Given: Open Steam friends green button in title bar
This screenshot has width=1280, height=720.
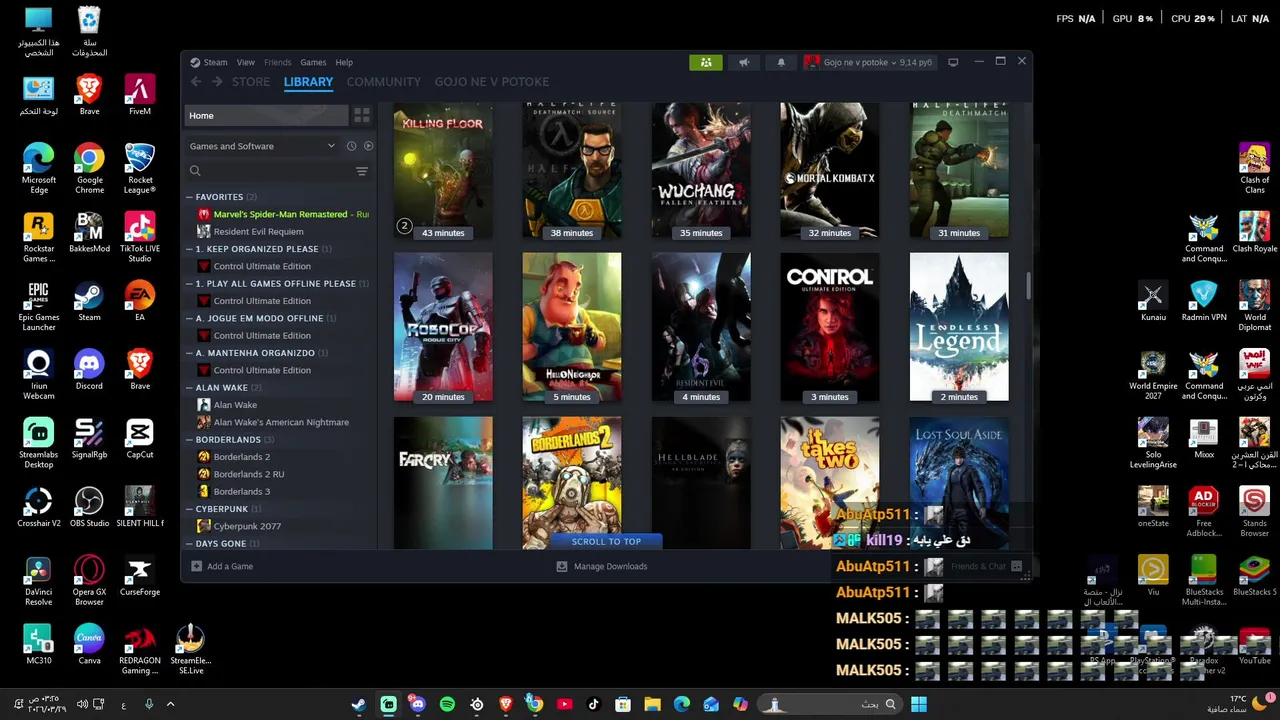Looking at the screenshot, I should tap(706, 62).
